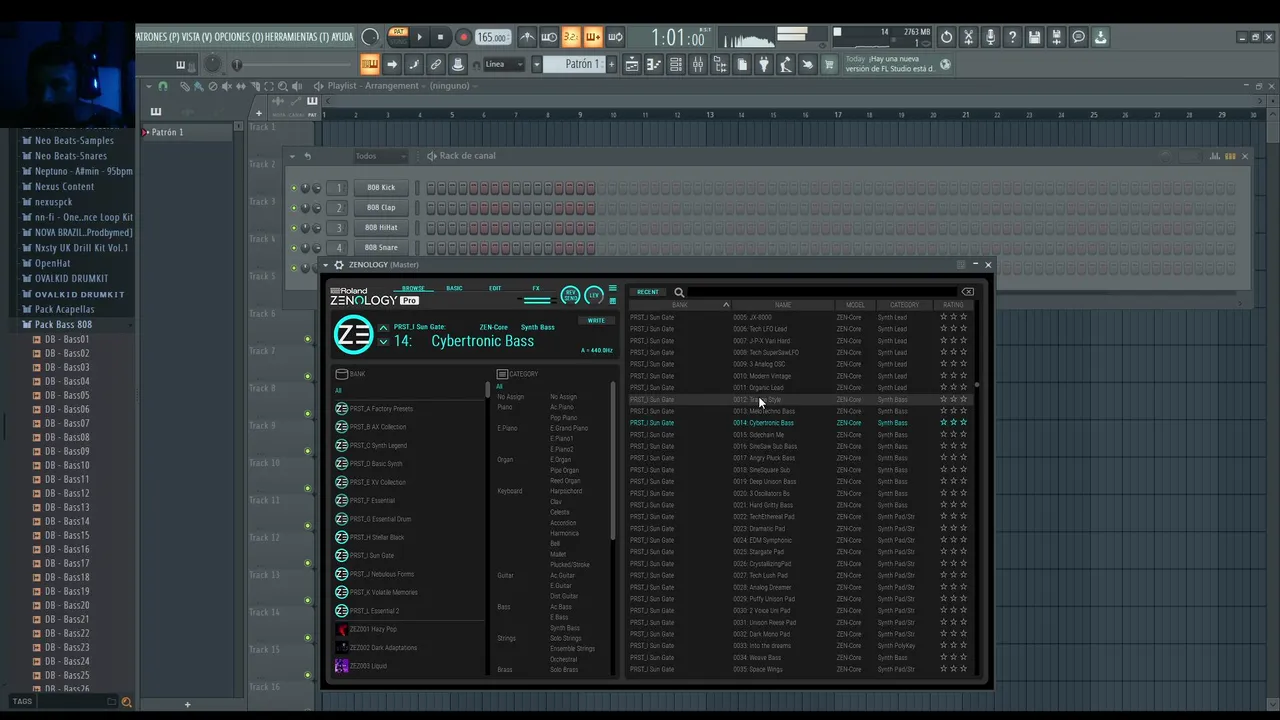The height and width of the screenshot is (720, 1280).
Task: Add new pattern with plus beside Patrón 1
Action: 611,64
